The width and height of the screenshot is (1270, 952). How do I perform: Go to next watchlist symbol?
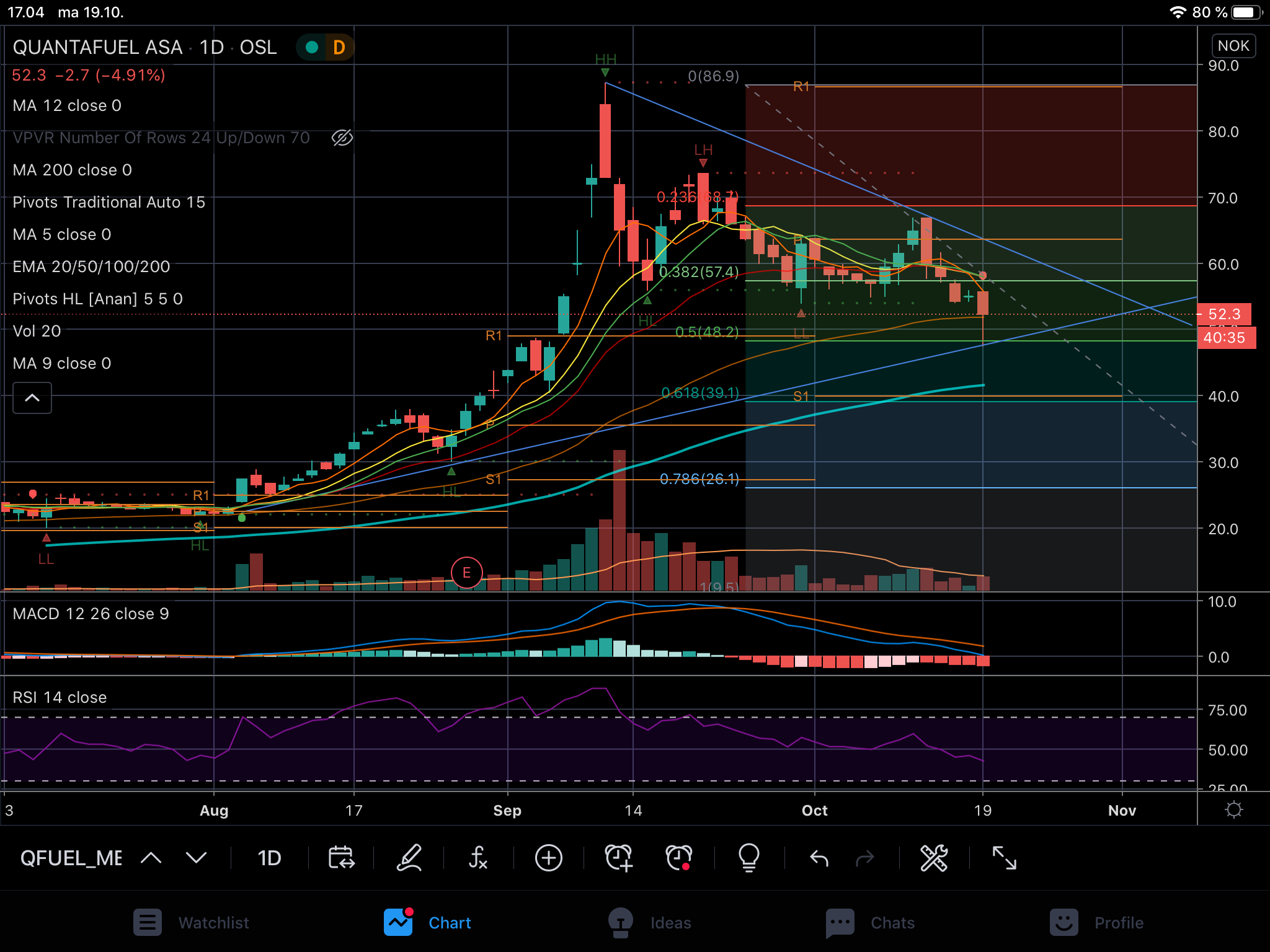tap(196, 858)
